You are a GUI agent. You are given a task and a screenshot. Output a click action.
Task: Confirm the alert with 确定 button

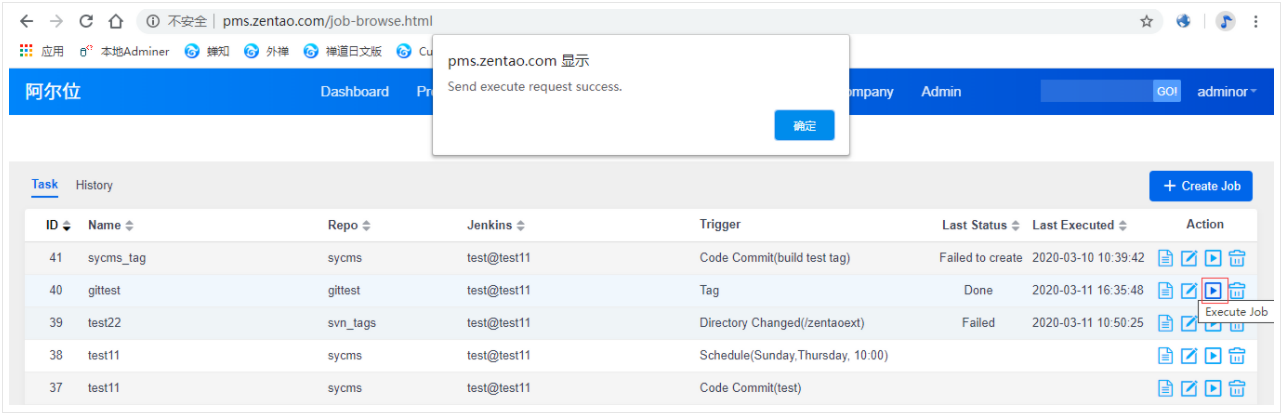tap(804, 126)
